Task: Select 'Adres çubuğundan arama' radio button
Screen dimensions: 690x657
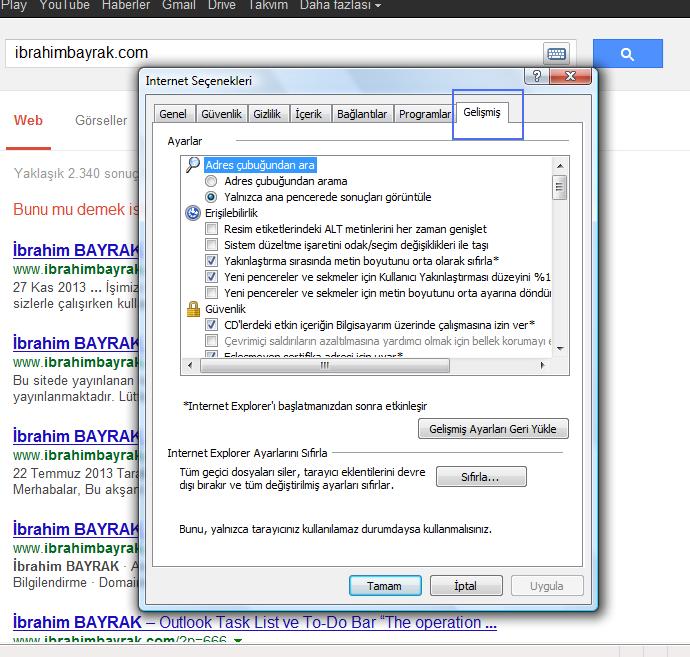Action: coord(211,181)
